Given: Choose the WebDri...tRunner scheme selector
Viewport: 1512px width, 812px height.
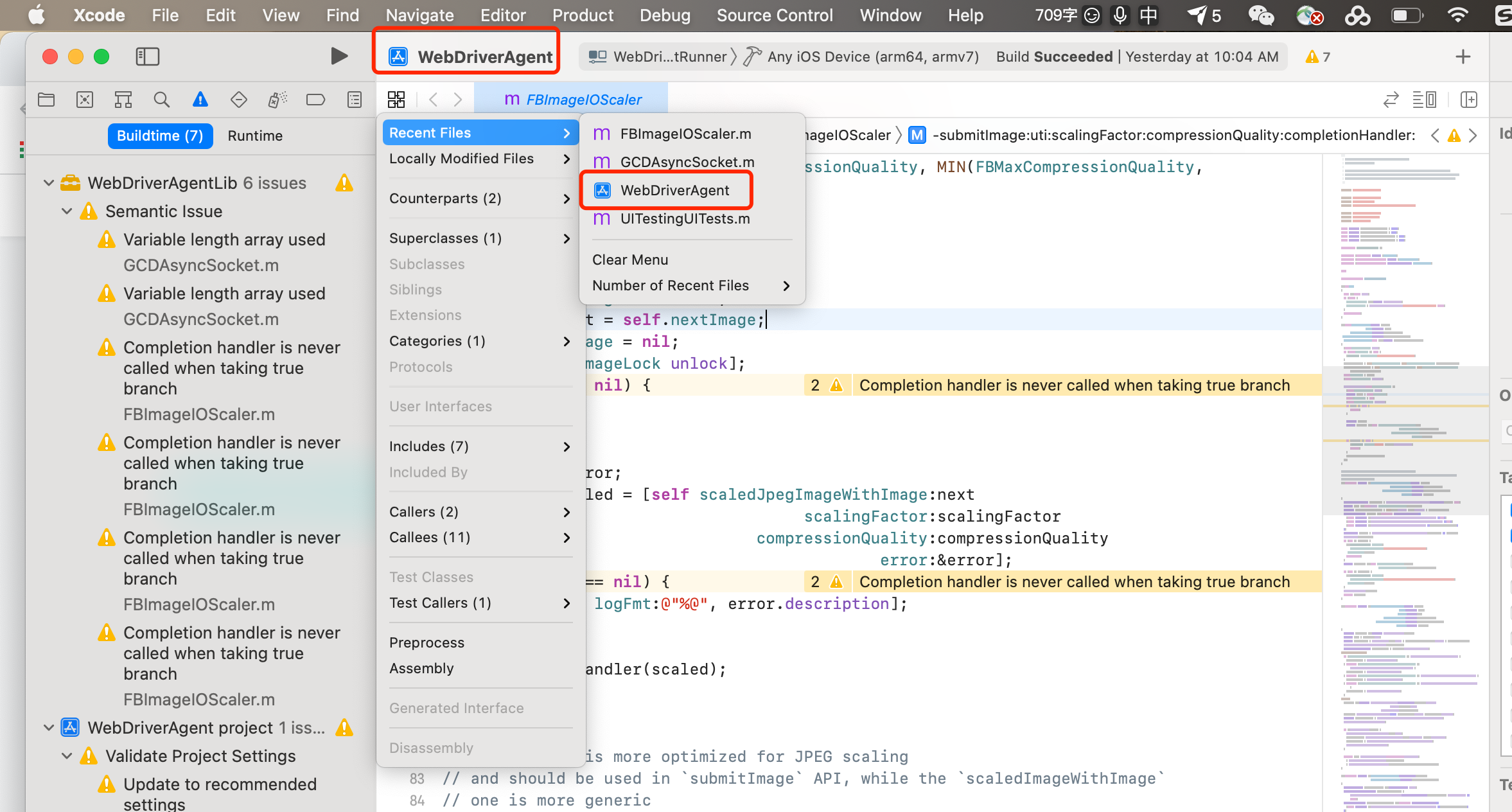Looking at the screenshot, I should click(x=658, y=57).
